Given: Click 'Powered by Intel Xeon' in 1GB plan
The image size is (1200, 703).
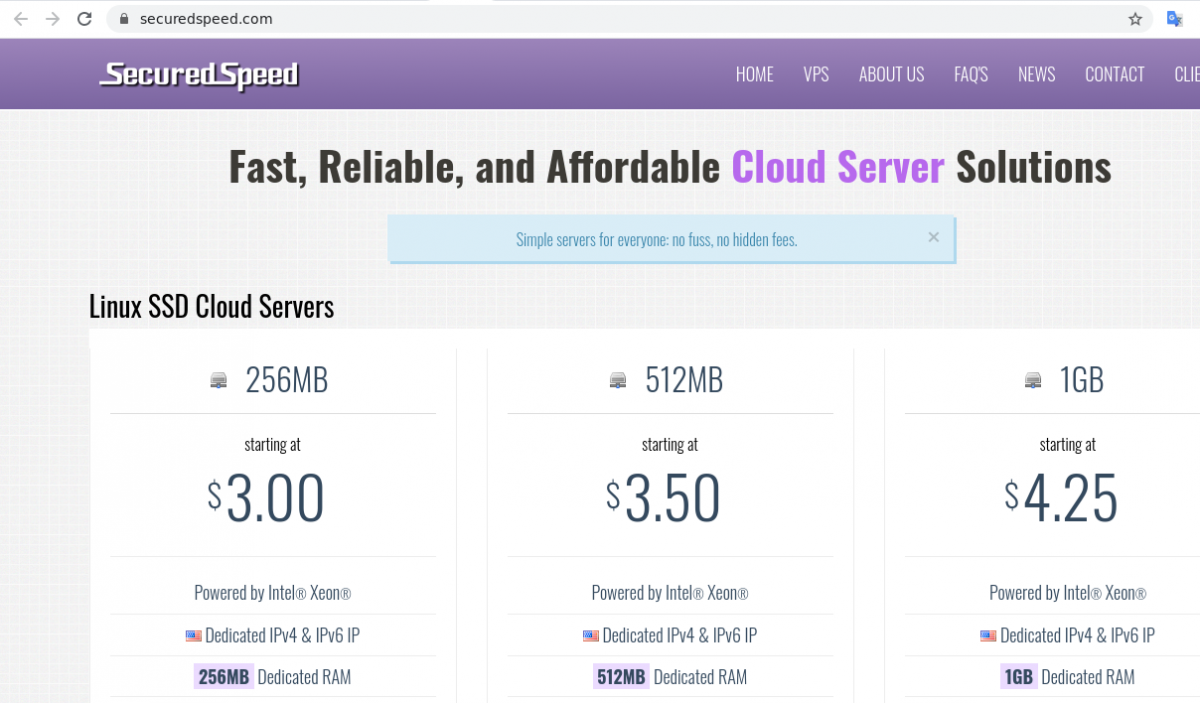Looking at the screenshot, I should (x=1068, y=593).
